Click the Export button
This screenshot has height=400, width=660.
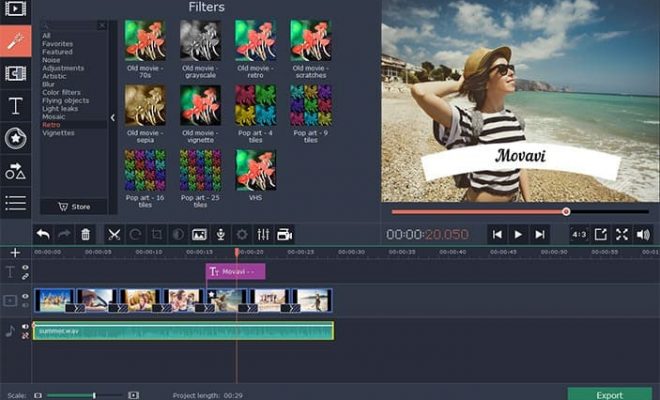pyautogui.click(x=609, y=394)
